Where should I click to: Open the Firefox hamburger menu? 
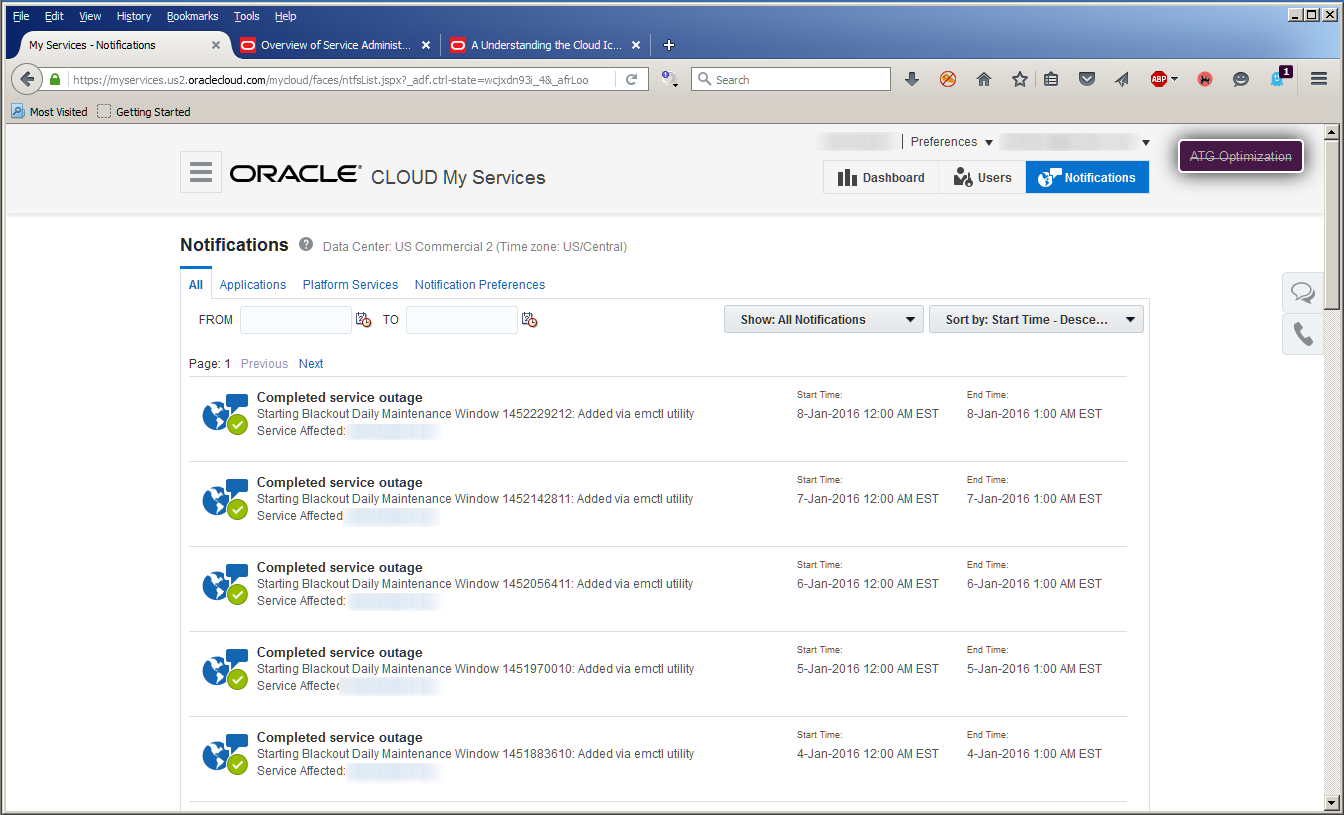point(1319,79)
